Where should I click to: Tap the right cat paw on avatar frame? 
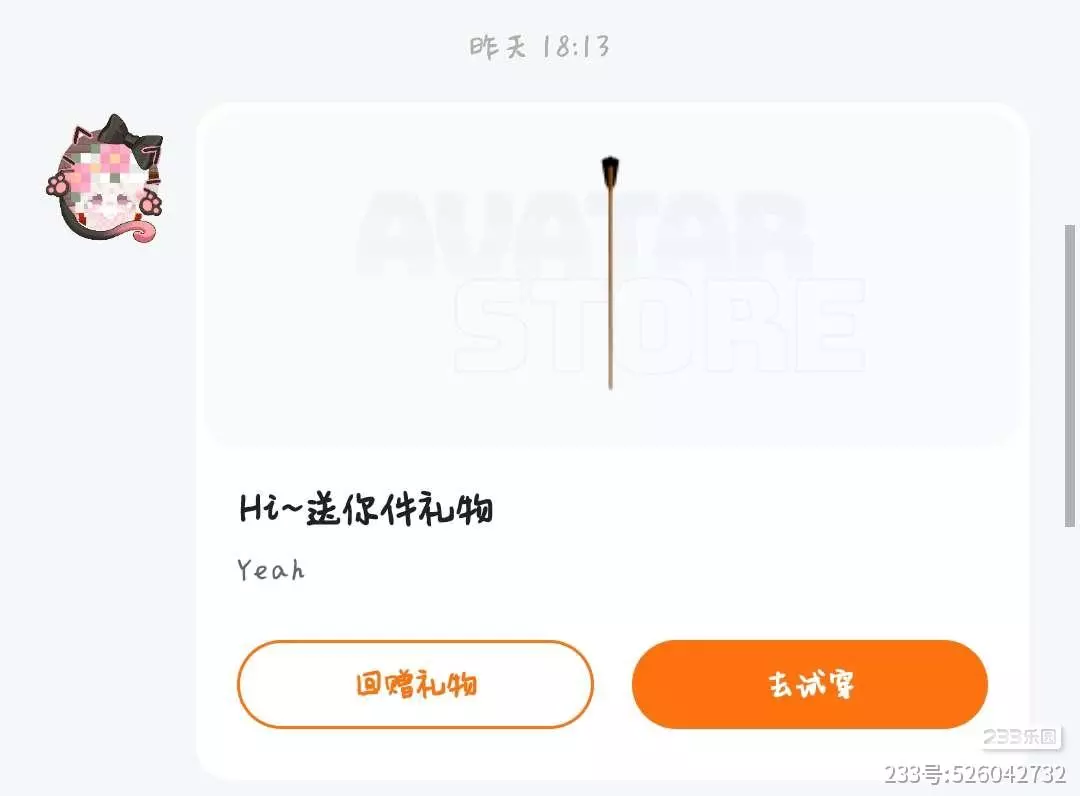(x=152, y=203)
